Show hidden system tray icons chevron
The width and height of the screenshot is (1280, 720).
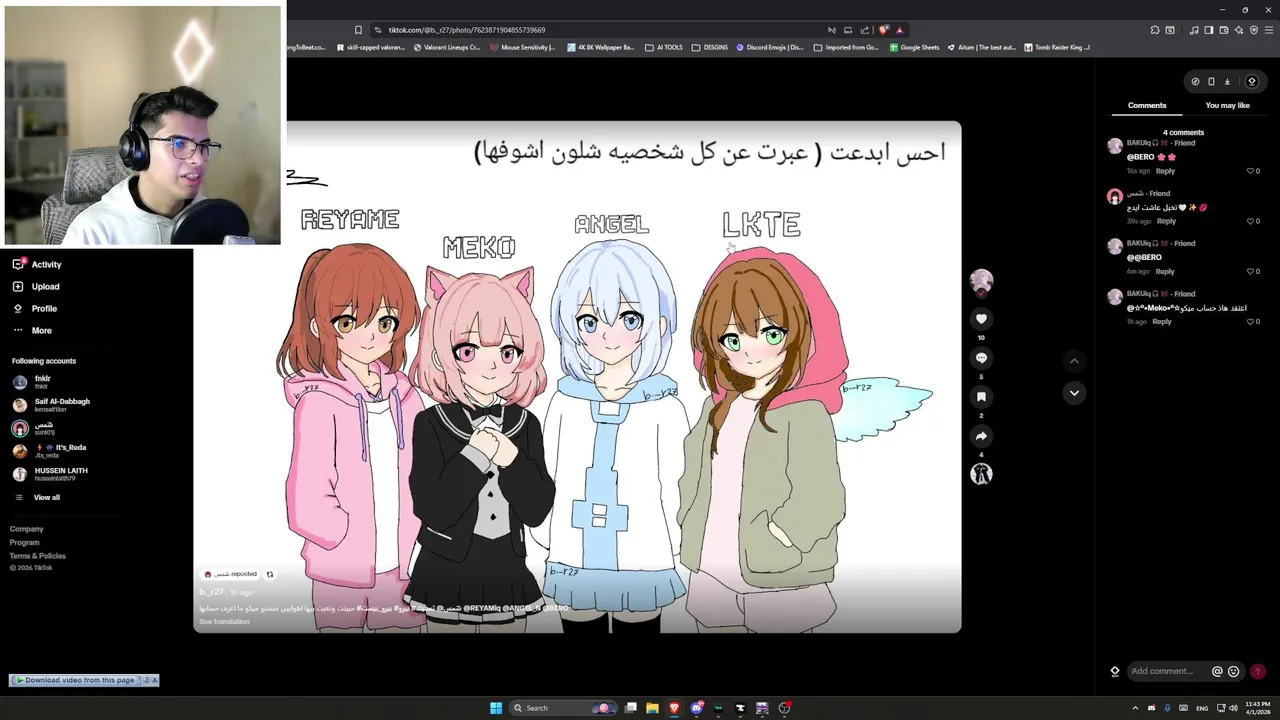[1135, 708]
